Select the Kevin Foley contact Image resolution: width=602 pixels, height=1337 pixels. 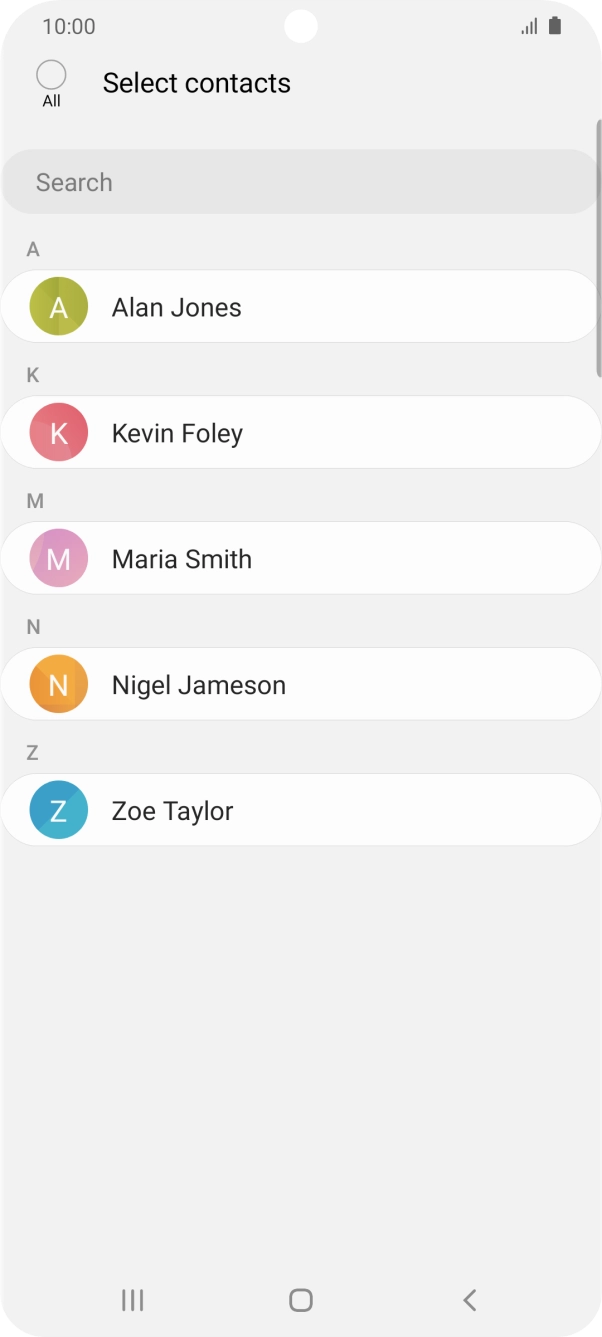tap(300, 432)
